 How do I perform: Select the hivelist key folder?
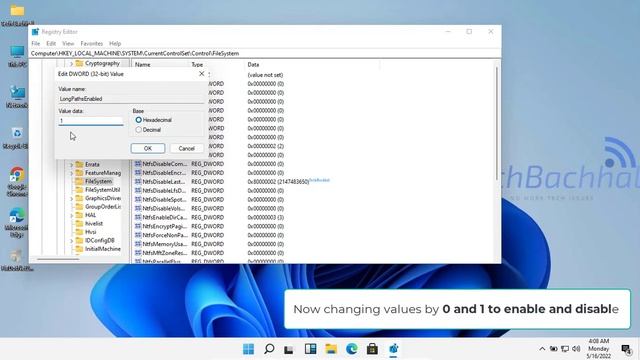[94, 224]
